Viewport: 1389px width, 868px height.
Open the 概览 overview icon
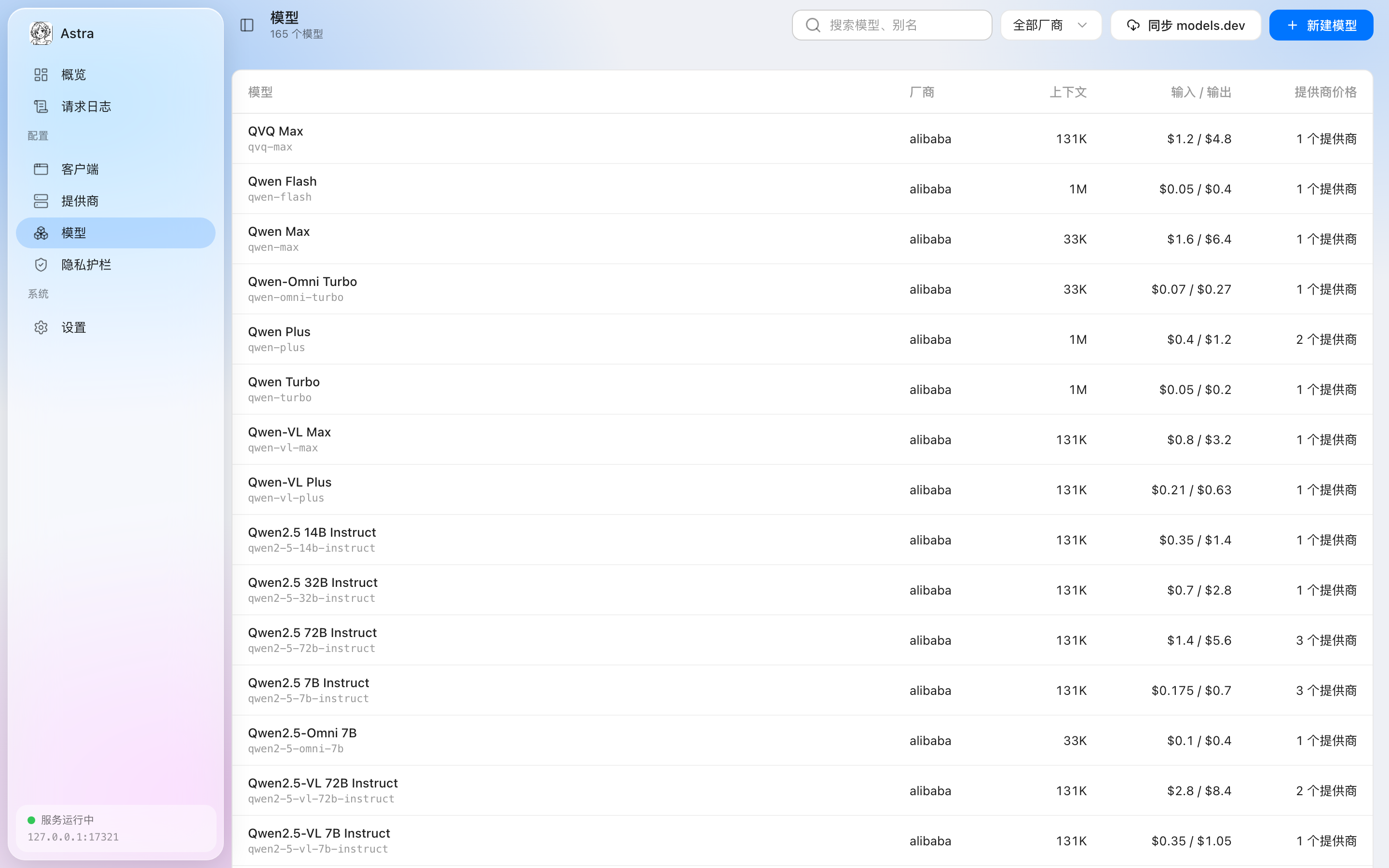click(41, 75)
